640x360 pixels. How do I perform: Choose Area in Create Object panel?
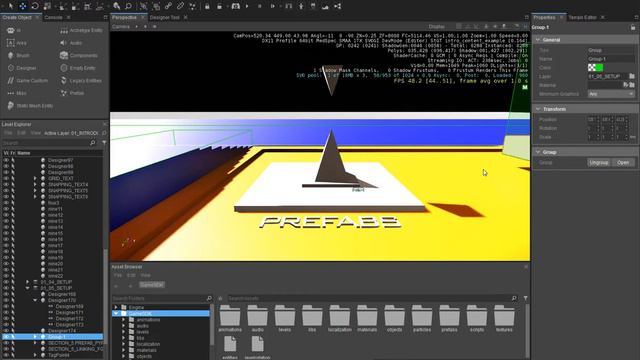coord(16,43)
